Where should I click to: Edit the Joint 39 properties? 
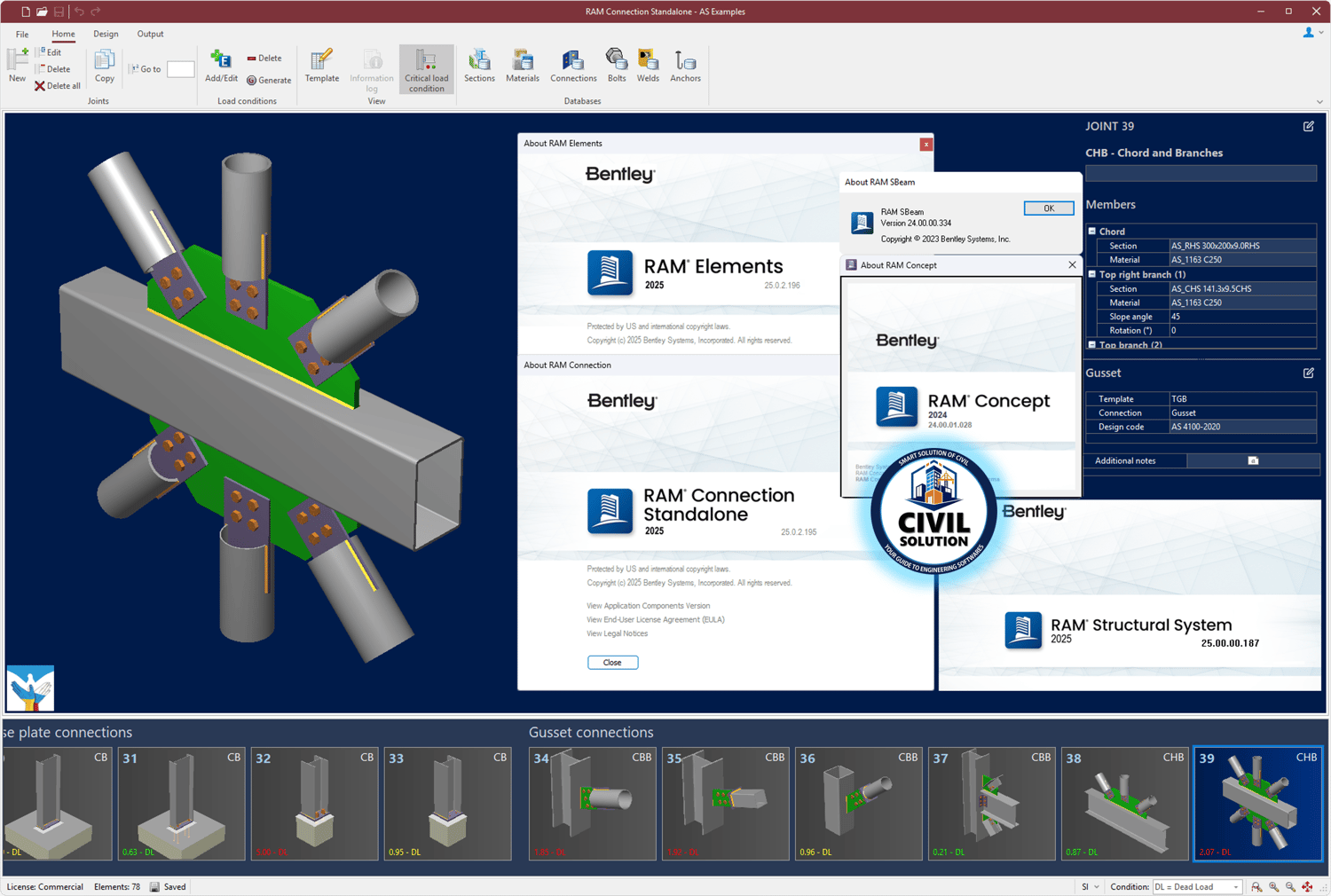pyautogui.click(x=1309, y=127)
